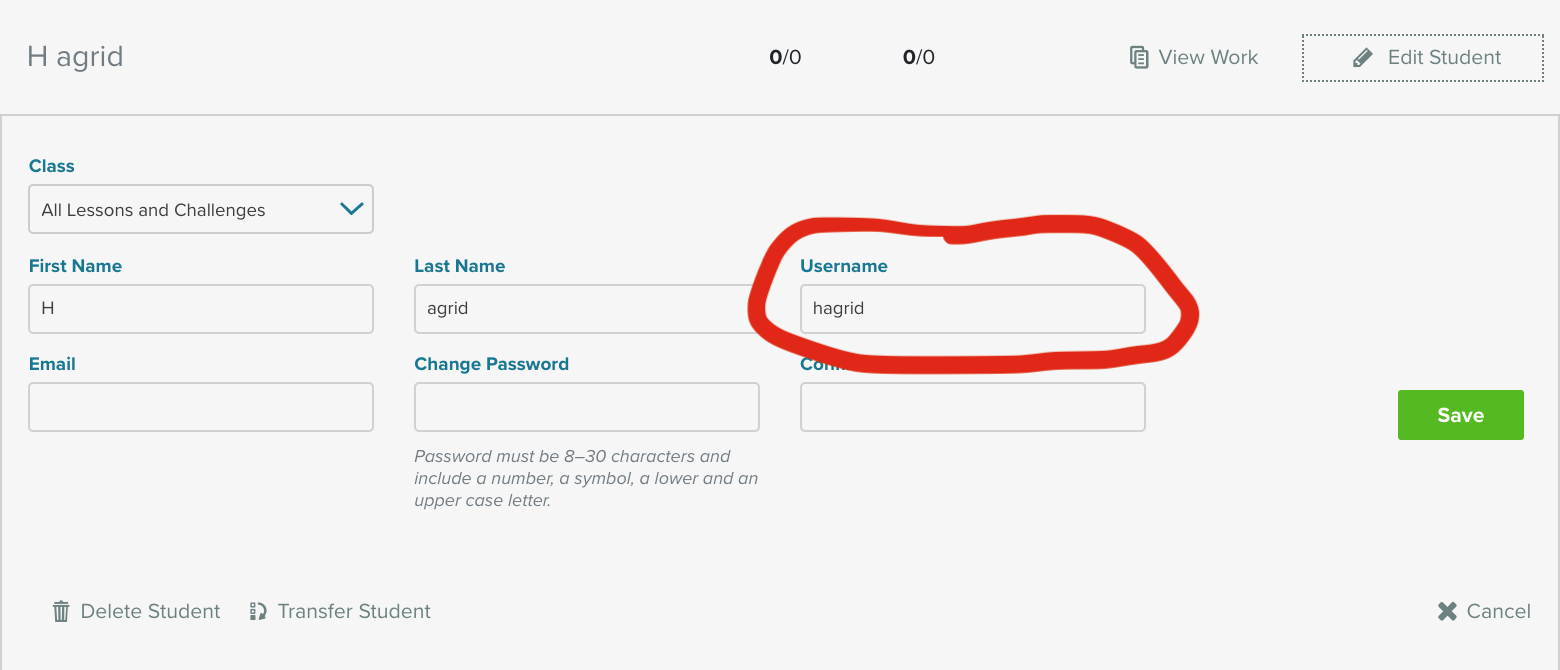Viewport: 1560px width, 670px height.
Task: Open the All Lessons and Challenges dropdown
Action: (200, 209)
